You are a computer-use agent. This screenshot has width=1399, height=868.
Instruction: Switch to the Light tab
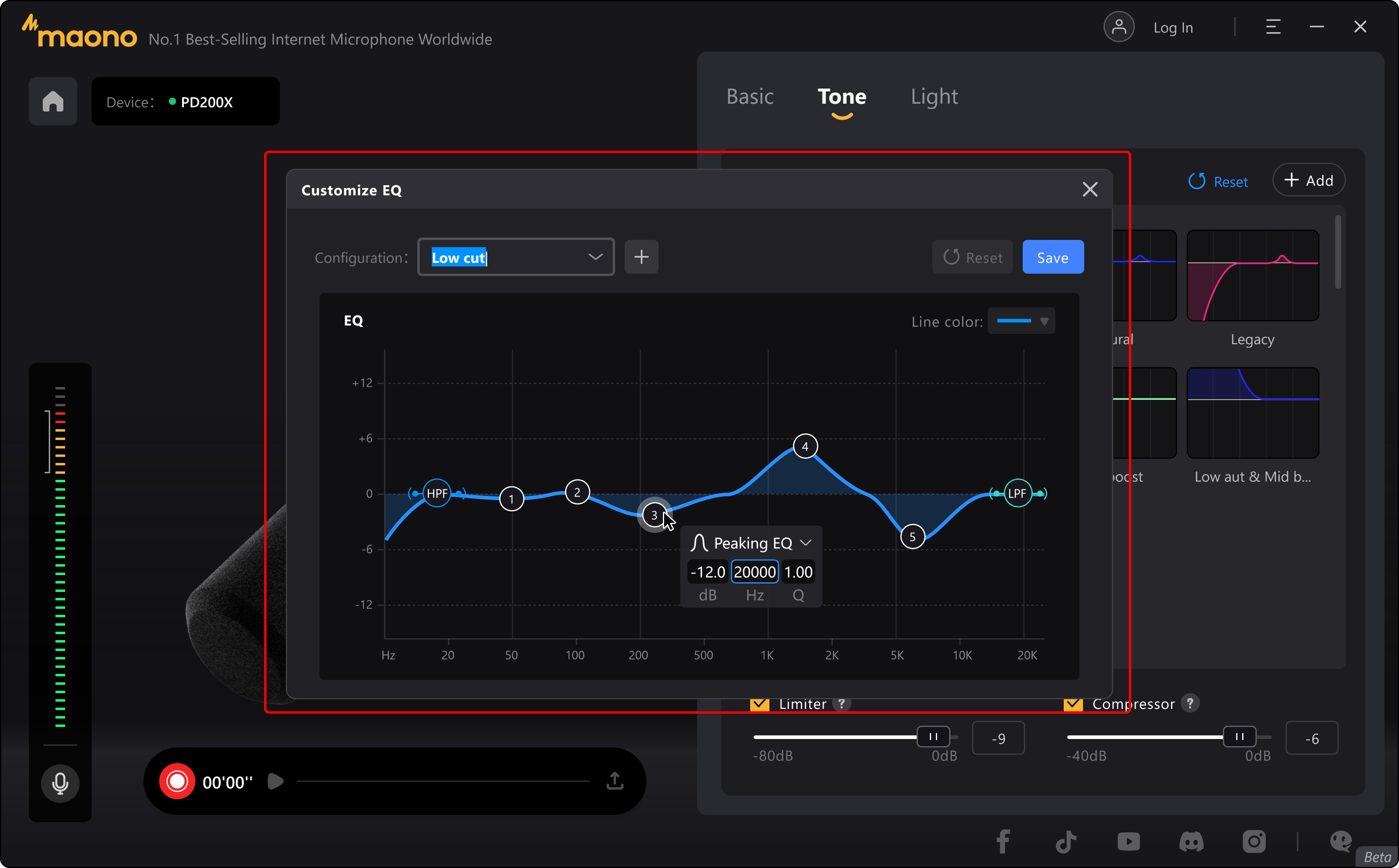point(934,96)
